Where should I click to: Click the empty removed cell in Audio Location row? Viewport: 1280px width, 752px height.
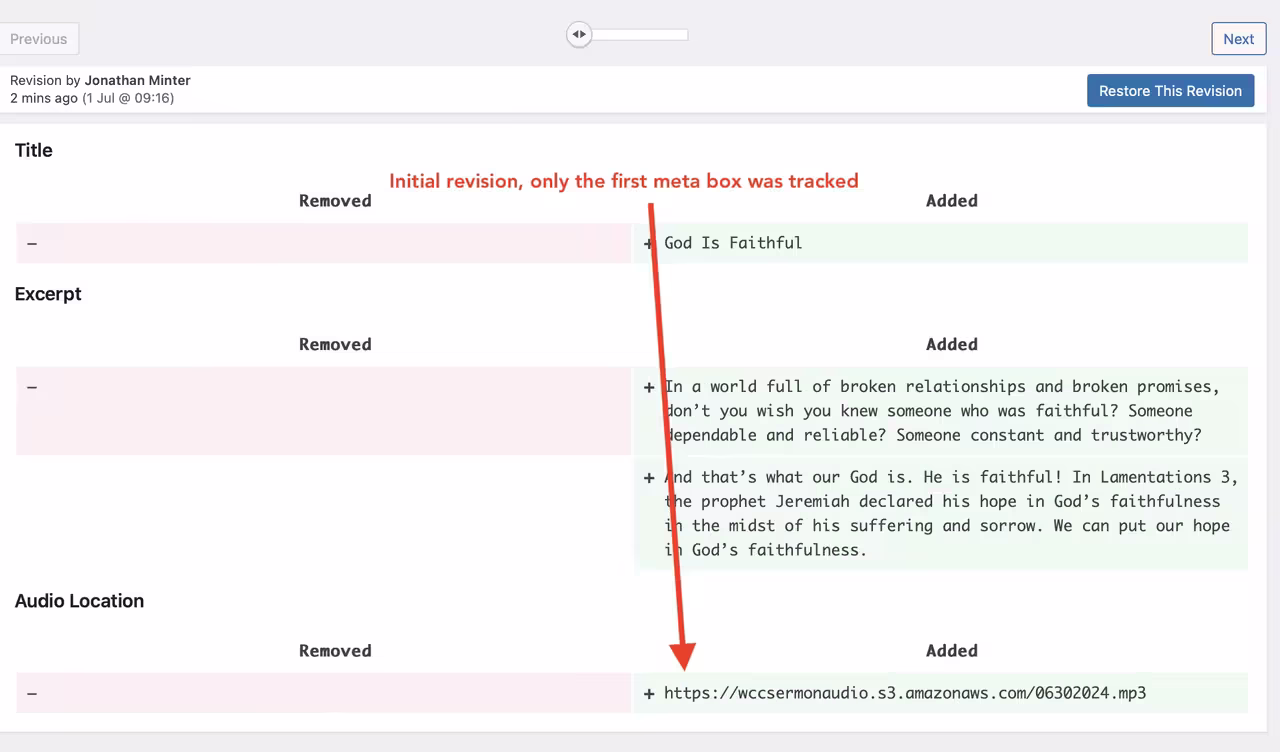tap(323, 693)
